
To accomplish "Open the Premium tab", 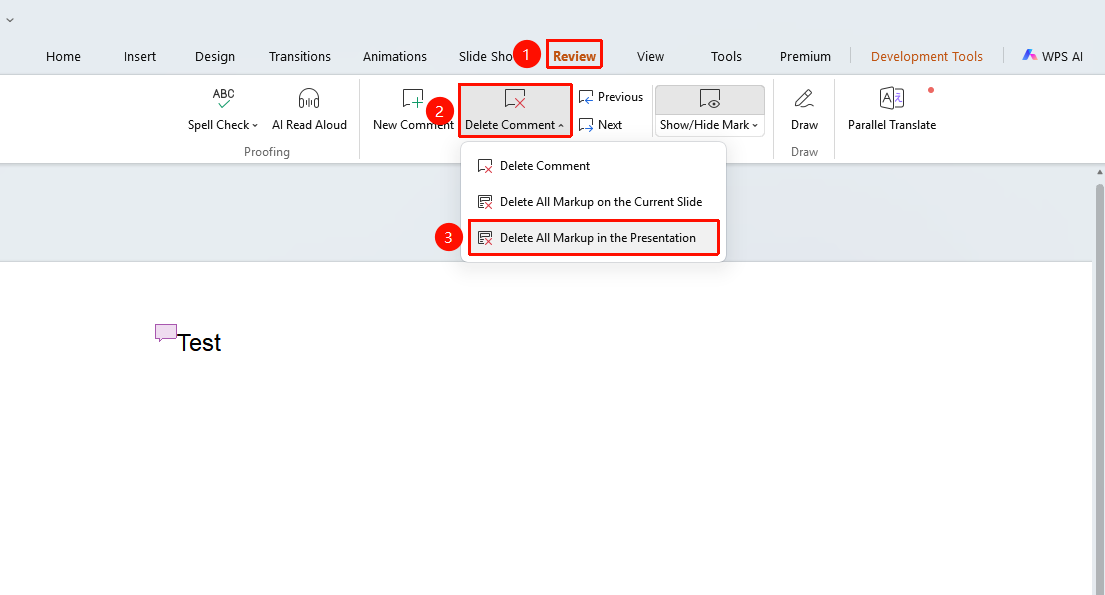I will (805, 56).
